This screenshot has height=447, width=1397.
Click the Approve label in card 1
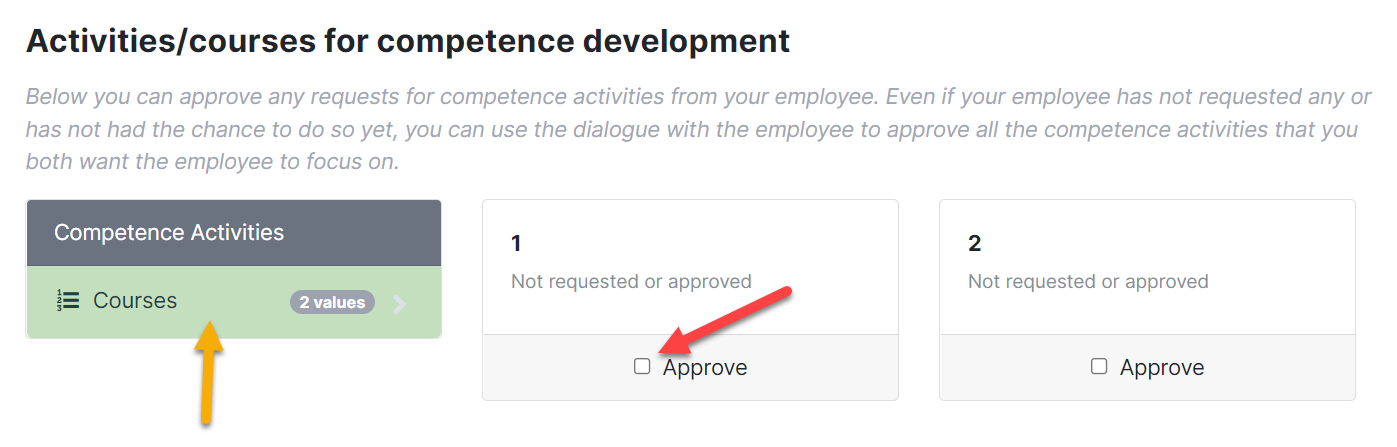point(705,368)
